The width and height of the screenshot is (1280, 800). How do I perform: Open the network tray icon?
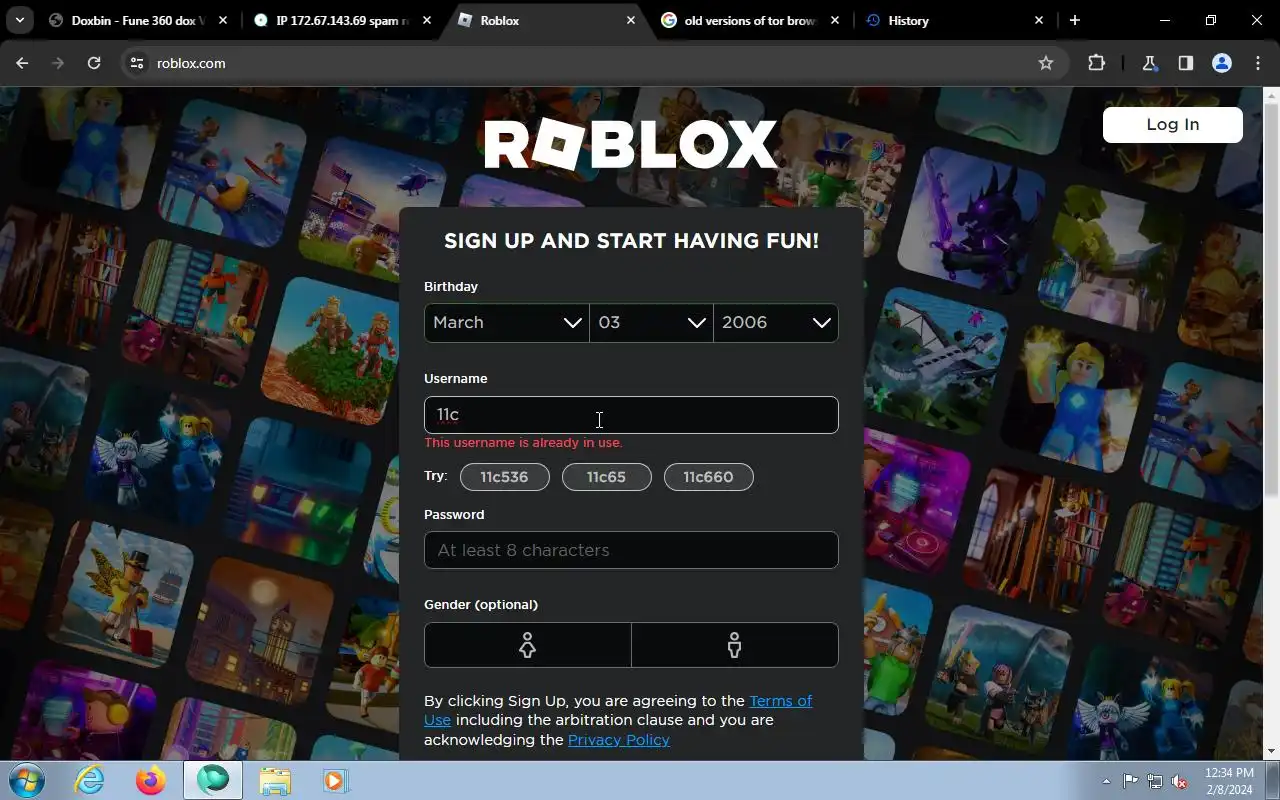pos(1155,781)
